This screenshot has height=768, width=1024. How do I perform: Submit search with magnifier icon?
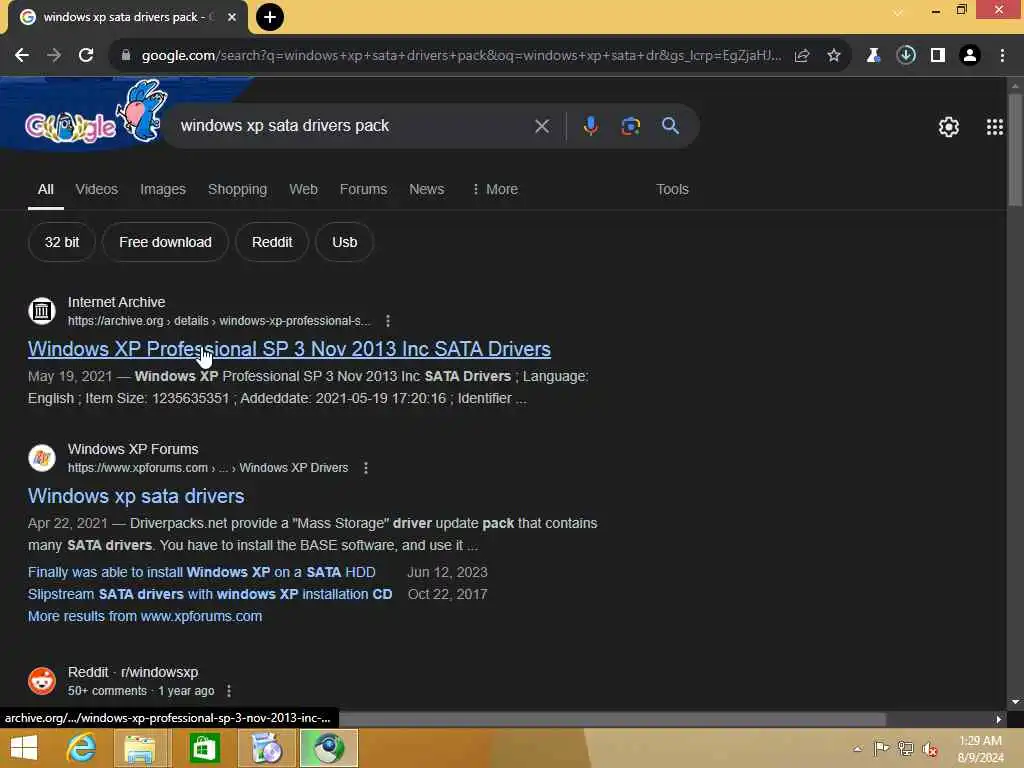[671, 126]
